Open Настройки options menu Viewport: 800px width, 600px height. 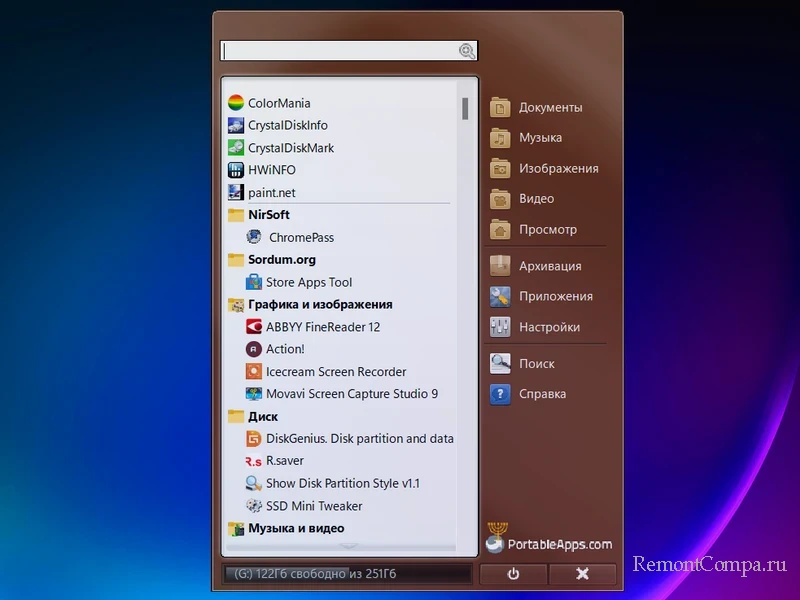[548, 327]
